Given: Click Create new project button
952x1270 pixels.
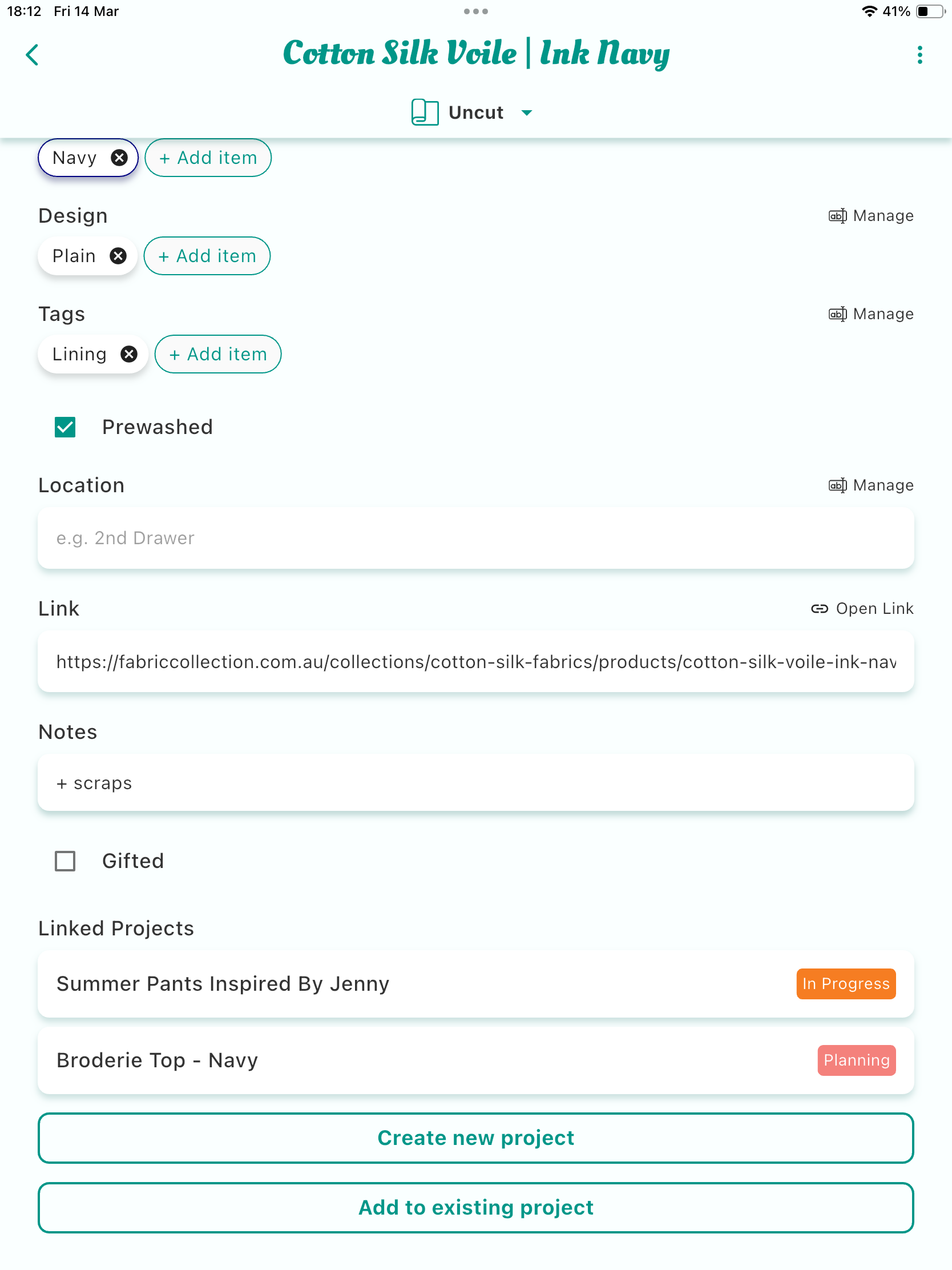Looking at the screenshot, I should 475,1138.
